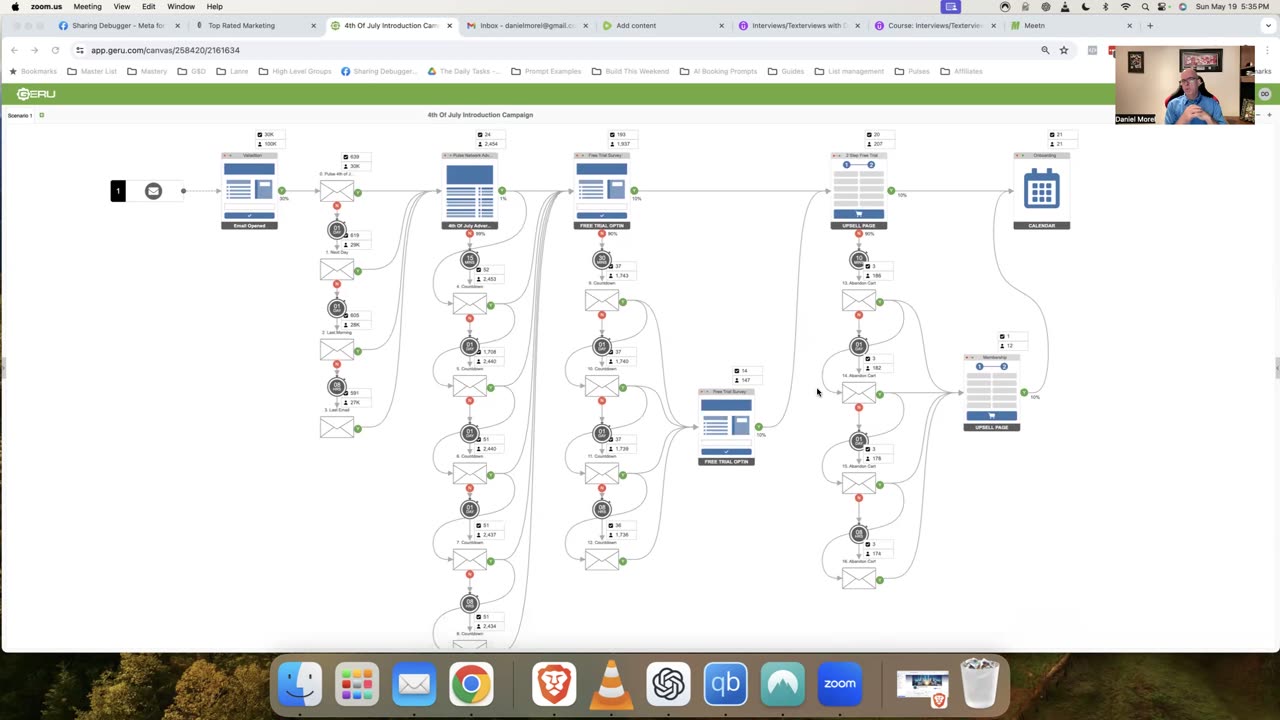This screenshot has height=720, width=1280.
Task: Click the 1. Next Day email envelope
Action: pyautogui.click(x=337, y=270)
